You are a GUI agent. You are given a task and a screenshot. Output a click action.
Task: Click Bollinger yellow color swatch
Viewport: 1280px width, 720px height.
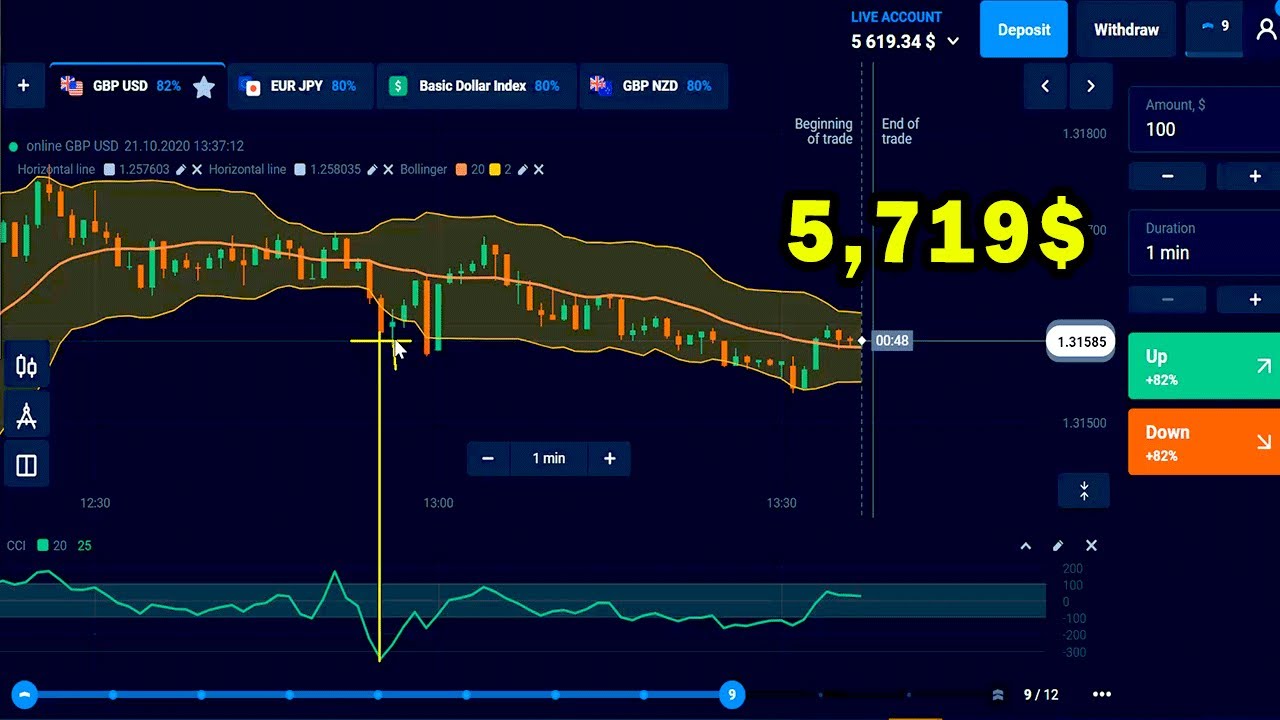(x=494, y=170)
